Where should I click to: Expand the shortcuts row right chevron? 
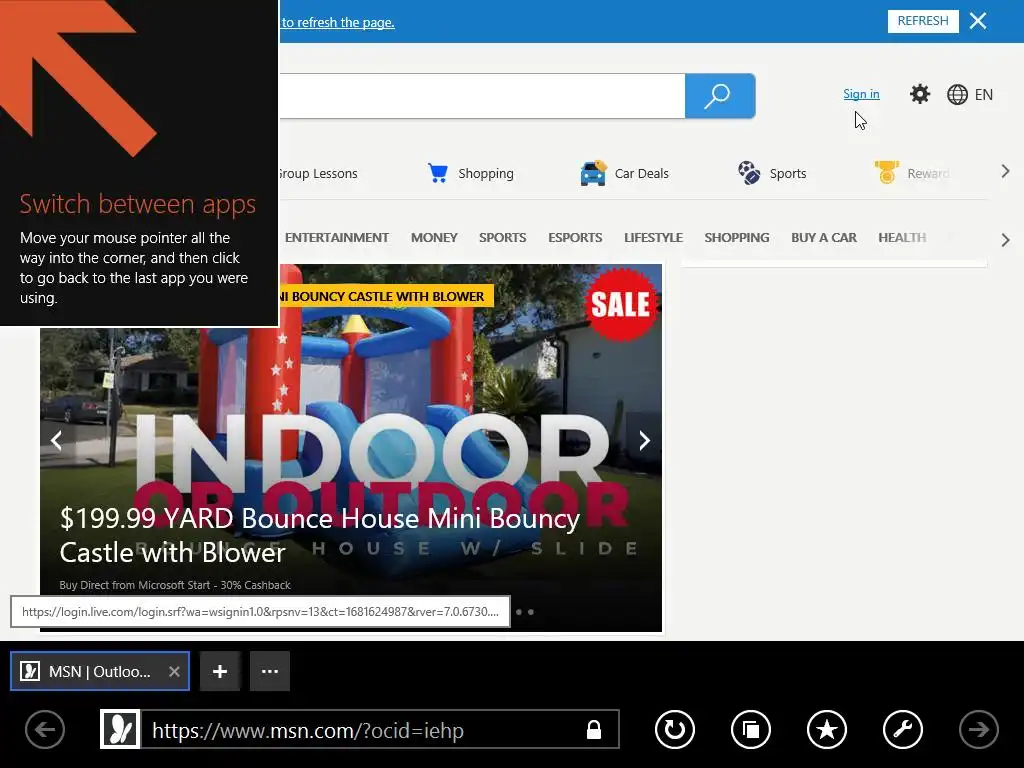pyautogui.click(x=1005, y=172)
